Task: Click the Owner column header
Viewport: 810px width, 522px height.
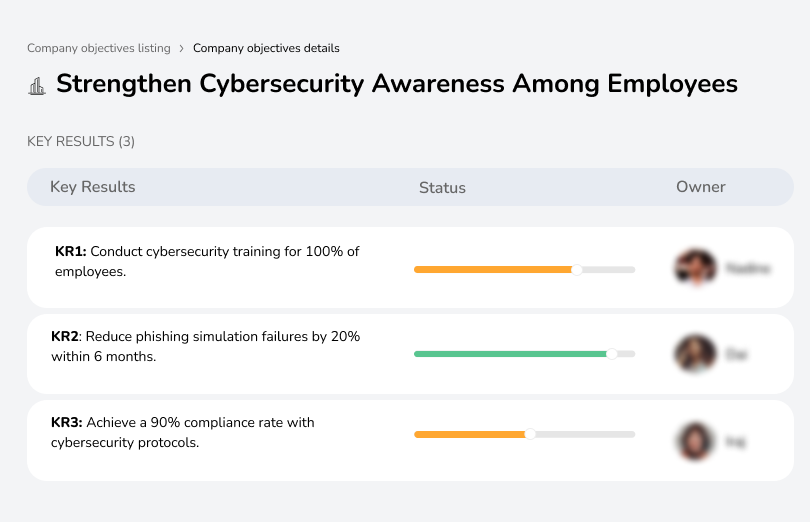Action: [700, 187]
